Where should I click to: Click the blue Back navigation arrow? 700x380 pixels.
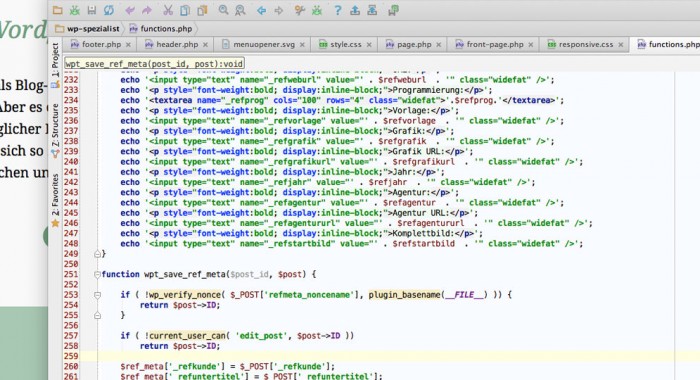pyautogui.click(x=262, y=10)
